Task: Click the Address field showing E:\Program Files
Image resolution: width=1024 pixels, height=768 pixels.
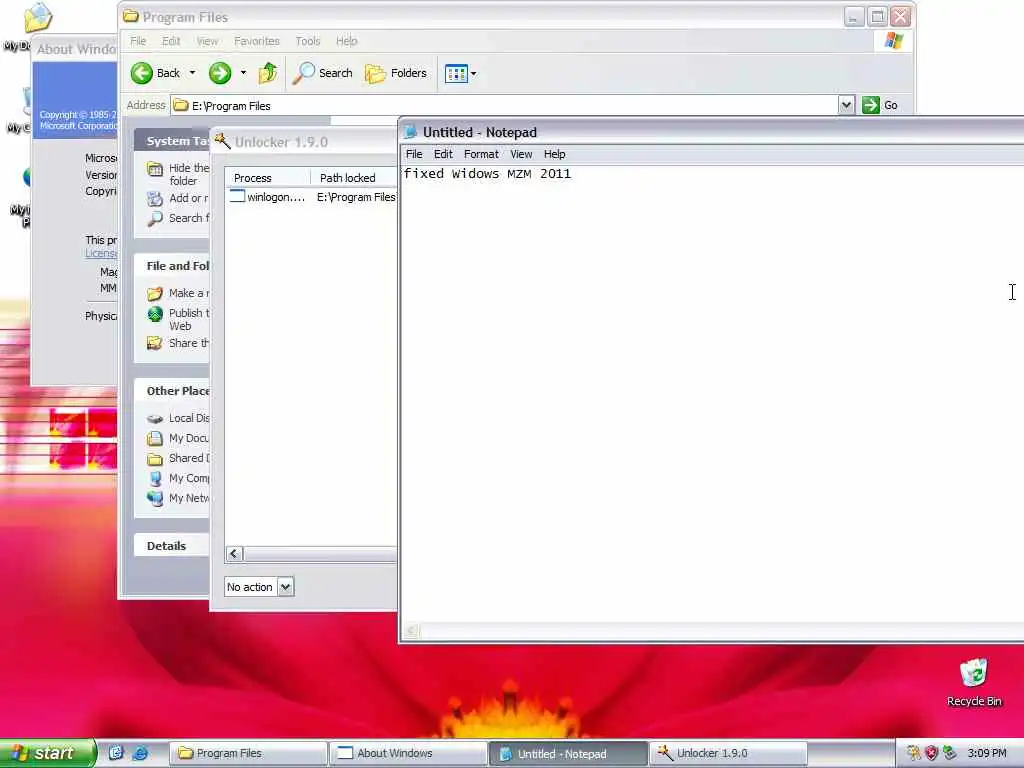Action: click(504, 105)
